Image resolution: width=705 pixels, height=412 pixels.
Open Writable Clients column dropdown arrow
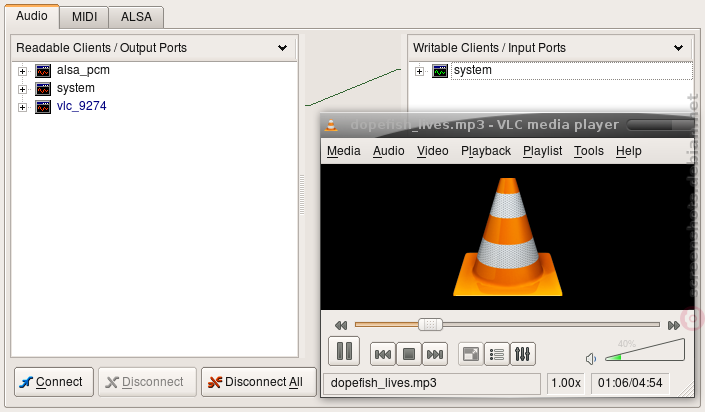coord(678,48)
